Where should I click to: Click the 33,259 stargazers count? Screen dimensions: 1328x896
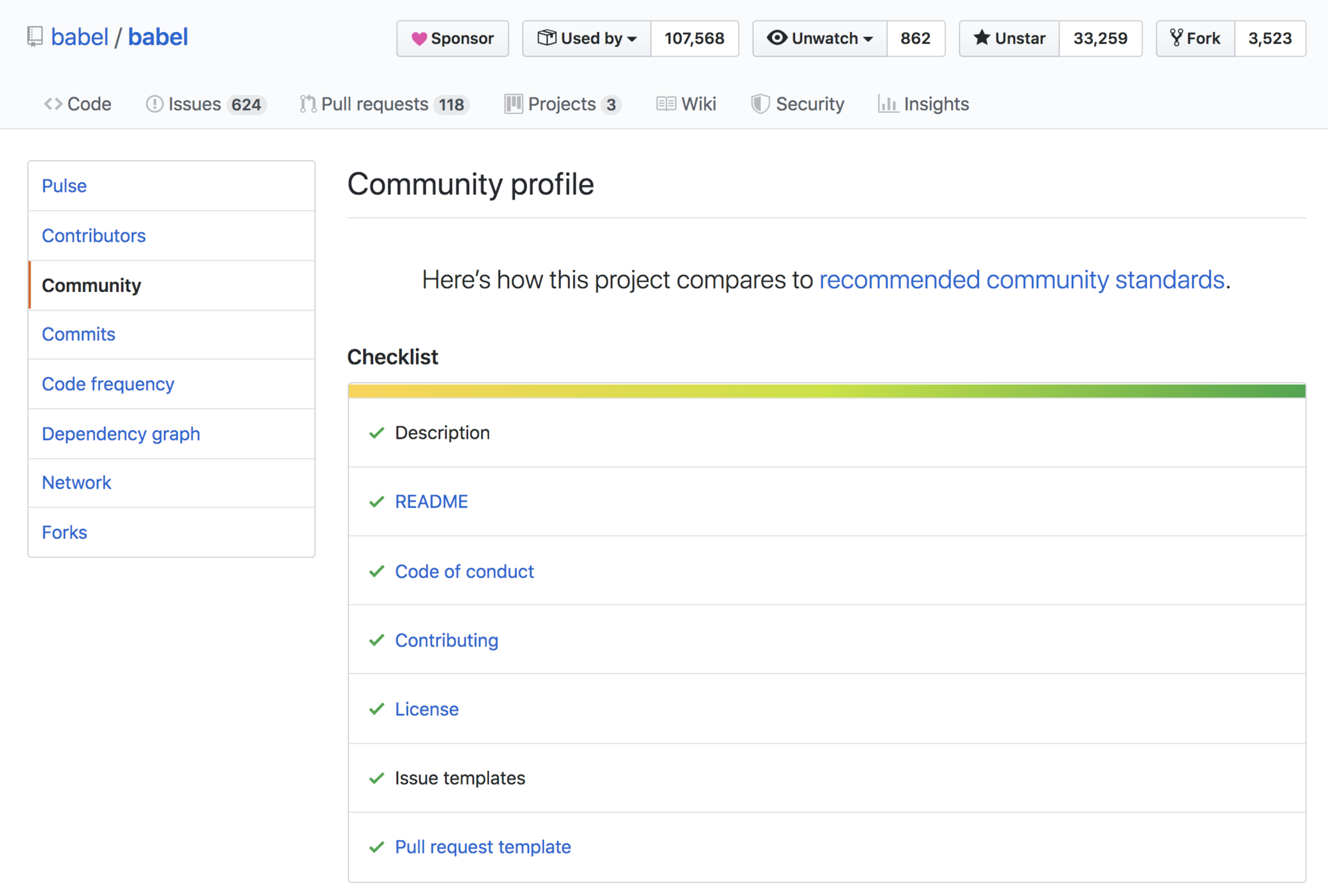tap(1100, 38)
